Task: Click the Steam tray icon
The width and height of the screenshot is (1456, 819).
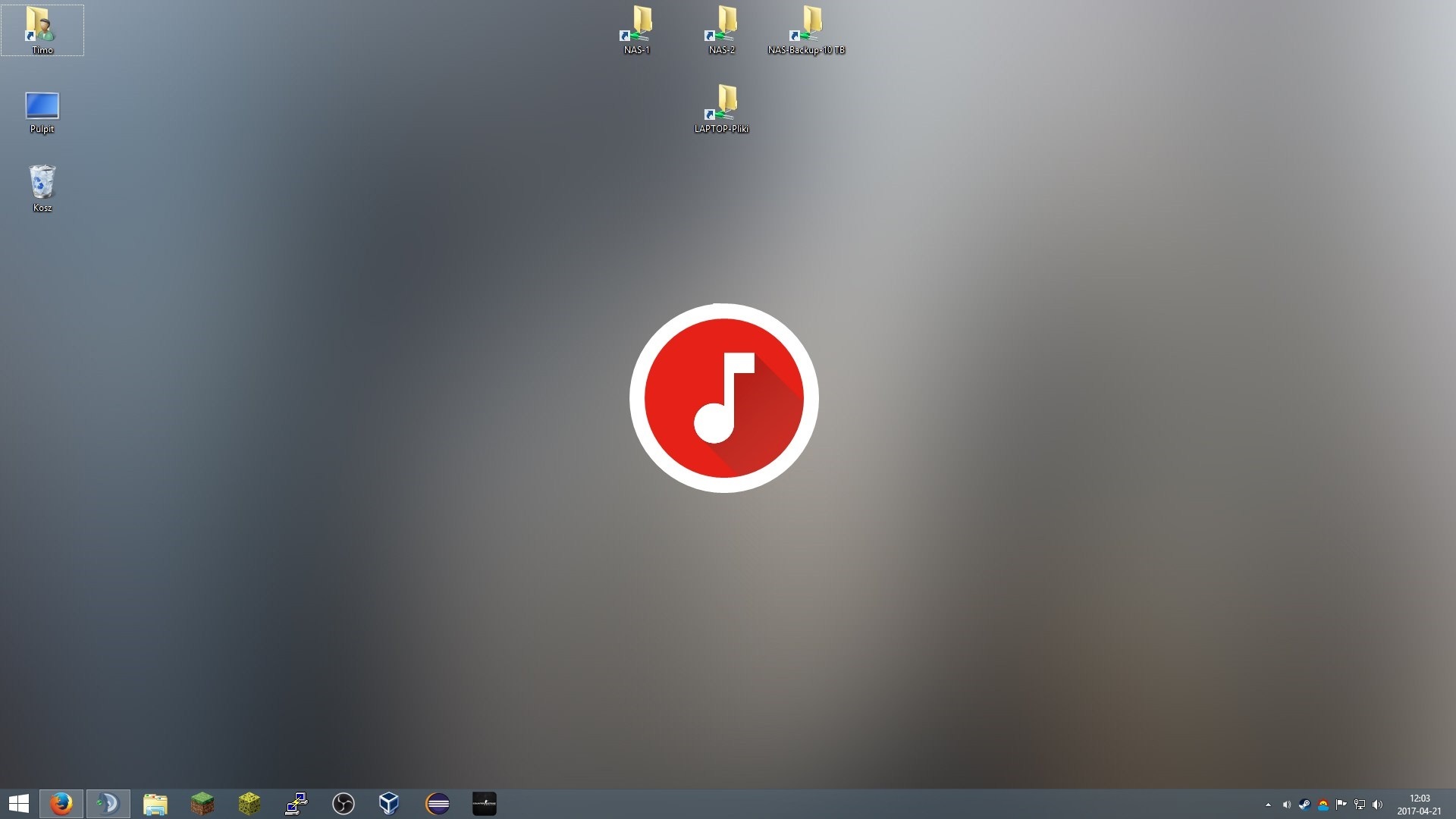Action: 1305,805
